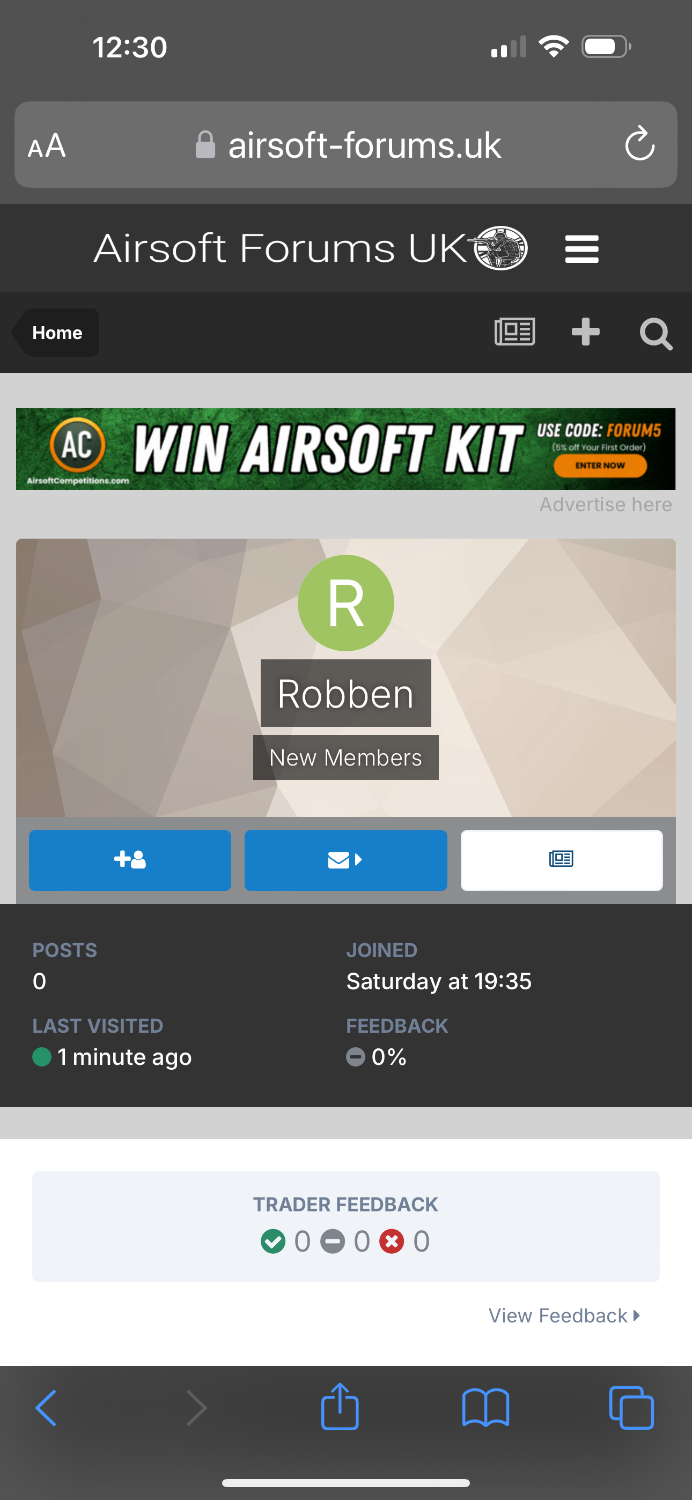Tap the search magnifier icon
The width and height of the screenshot is (692, 1500).
(x=656, y=333)
